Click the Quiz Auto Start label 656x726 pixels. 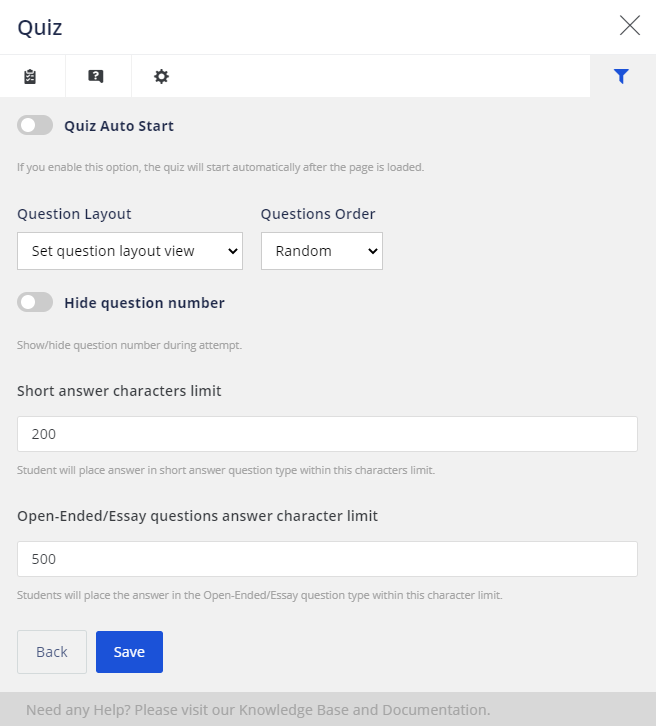(x=119, y=126)
